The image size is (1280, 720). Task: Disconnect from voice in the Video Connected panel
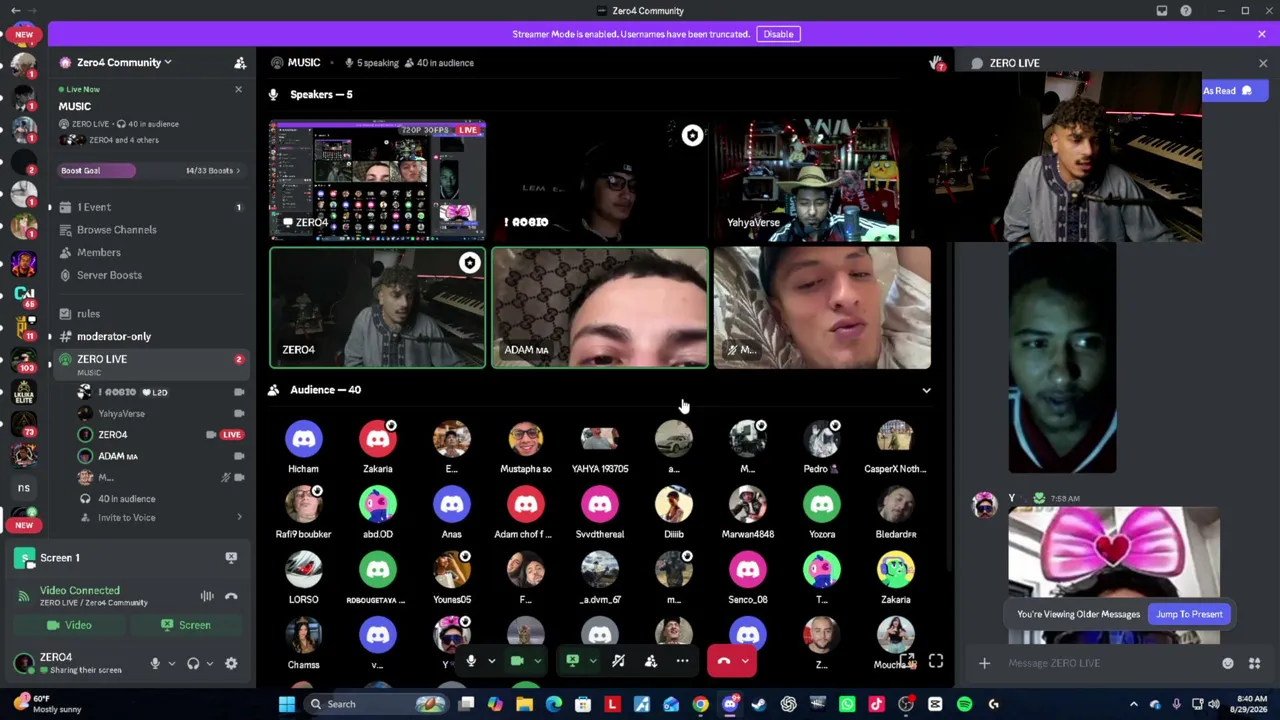coord(231,597)
